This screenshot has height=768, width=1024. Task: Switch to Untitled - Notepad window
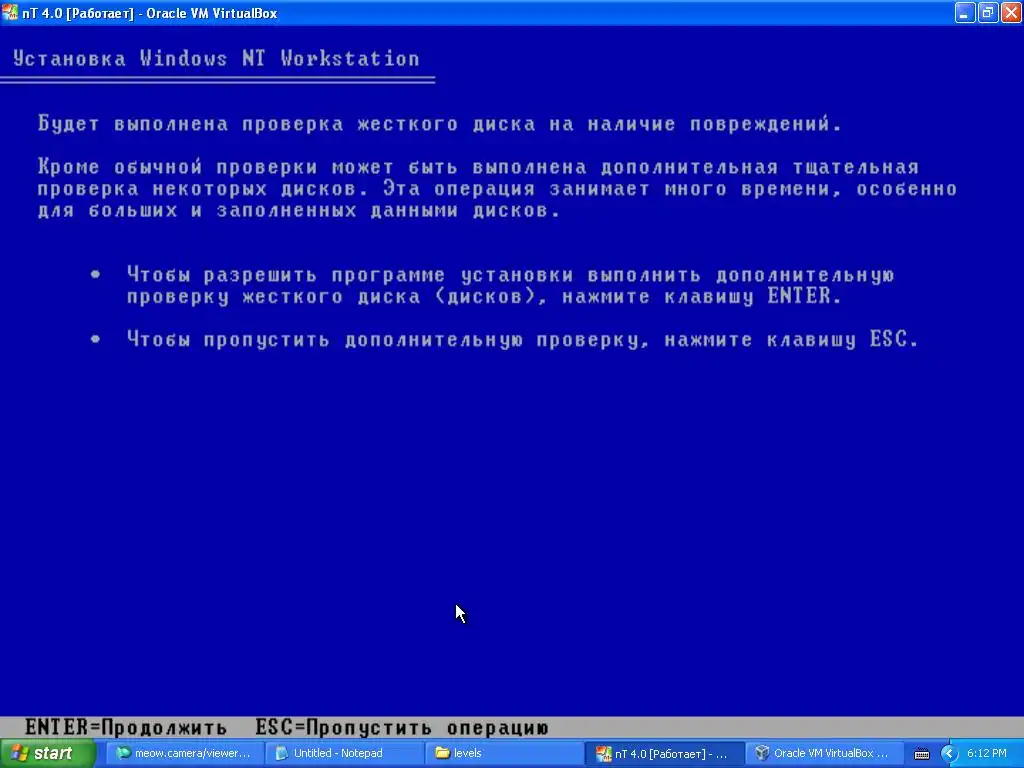[x=344, y=754]
